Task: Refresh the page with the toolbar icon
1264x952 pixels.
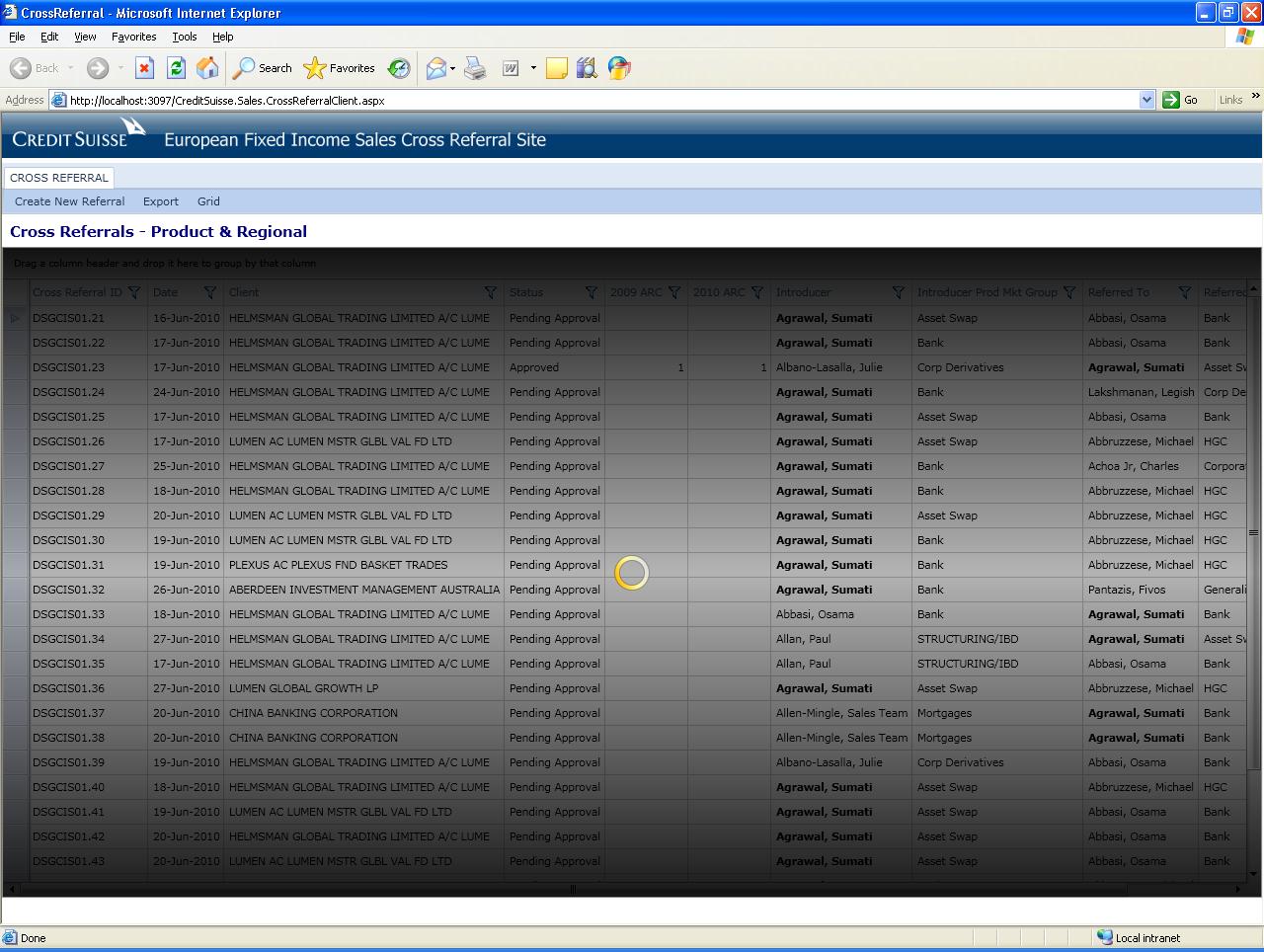Action: (x=176, y=68)
